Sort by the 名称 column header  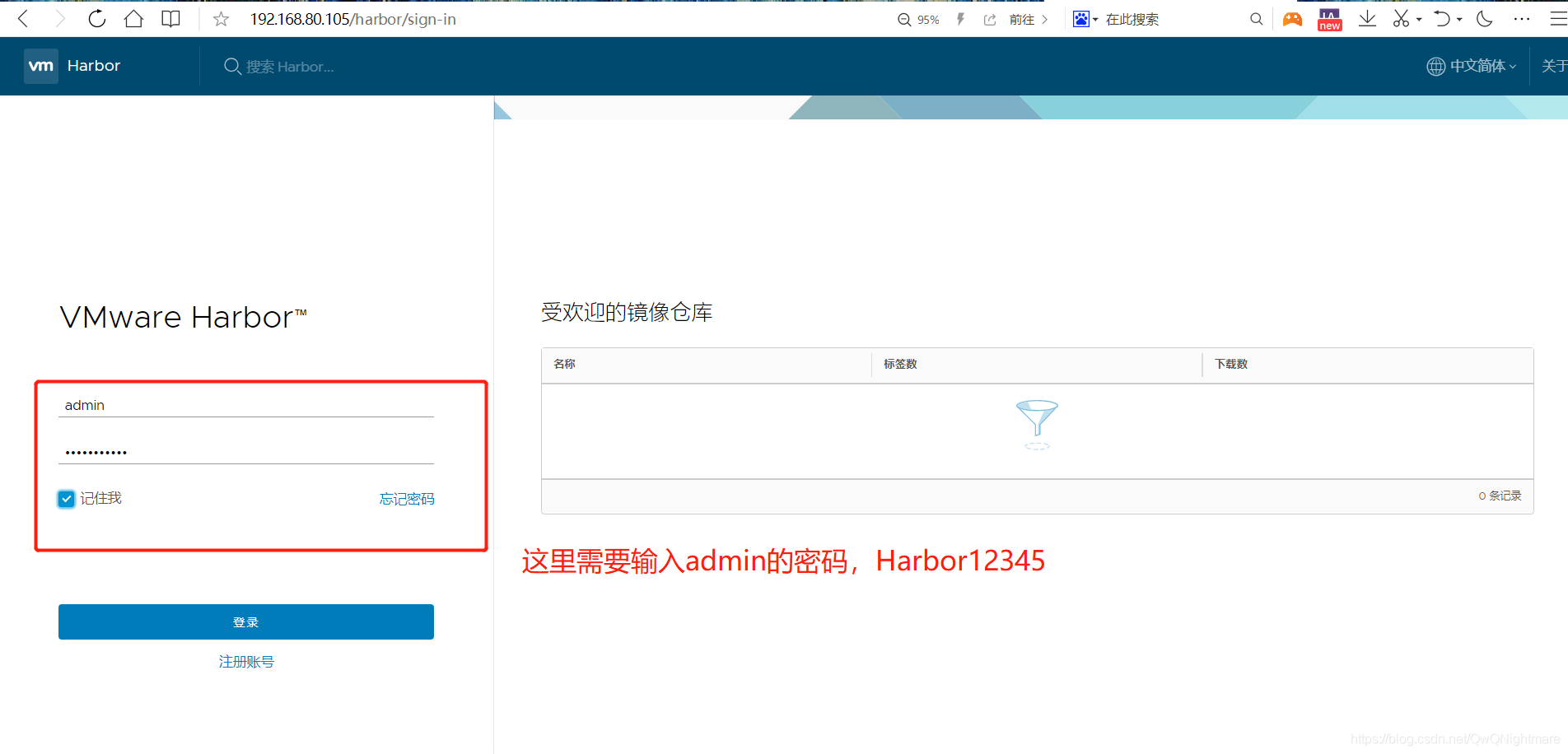564,364
